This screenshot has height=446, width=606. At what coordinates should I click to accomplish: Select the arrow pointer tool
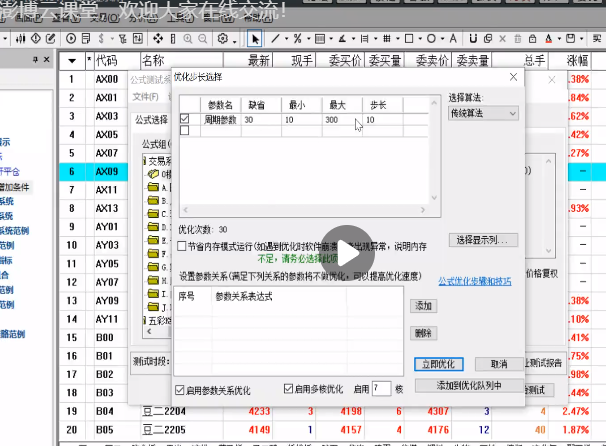click(255, 39)
